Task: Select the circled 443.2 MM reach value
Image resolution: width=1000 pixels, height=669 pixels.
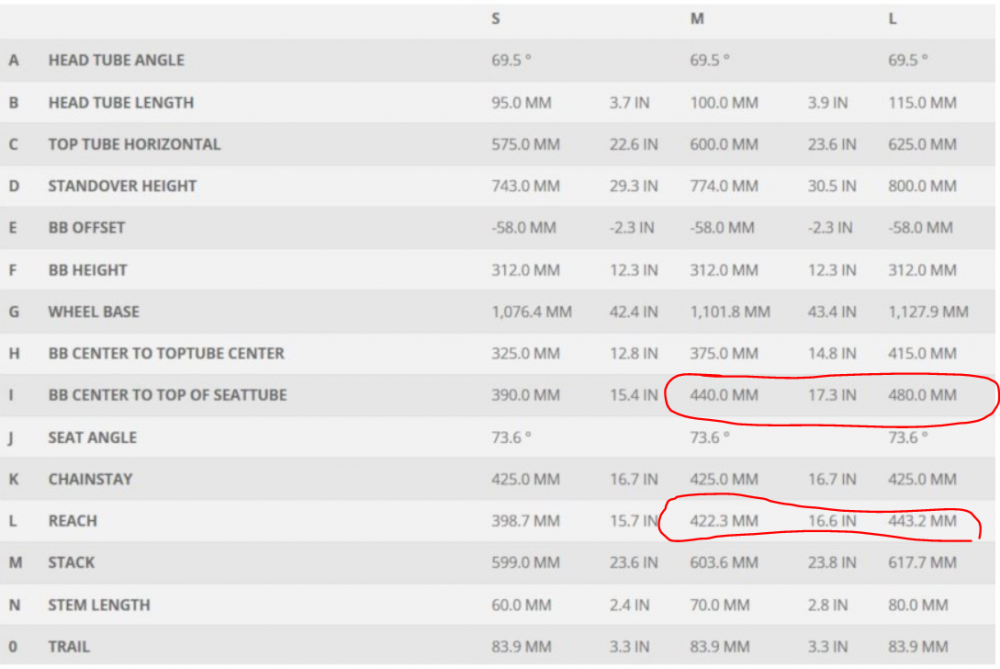Action: pyautogui.click(x=922, y=521)
